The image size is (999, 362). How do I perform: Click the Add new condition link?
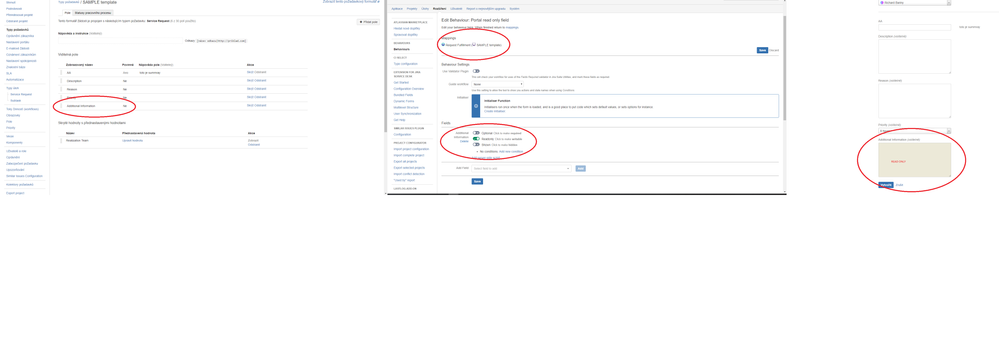click(x=511, y=152)
